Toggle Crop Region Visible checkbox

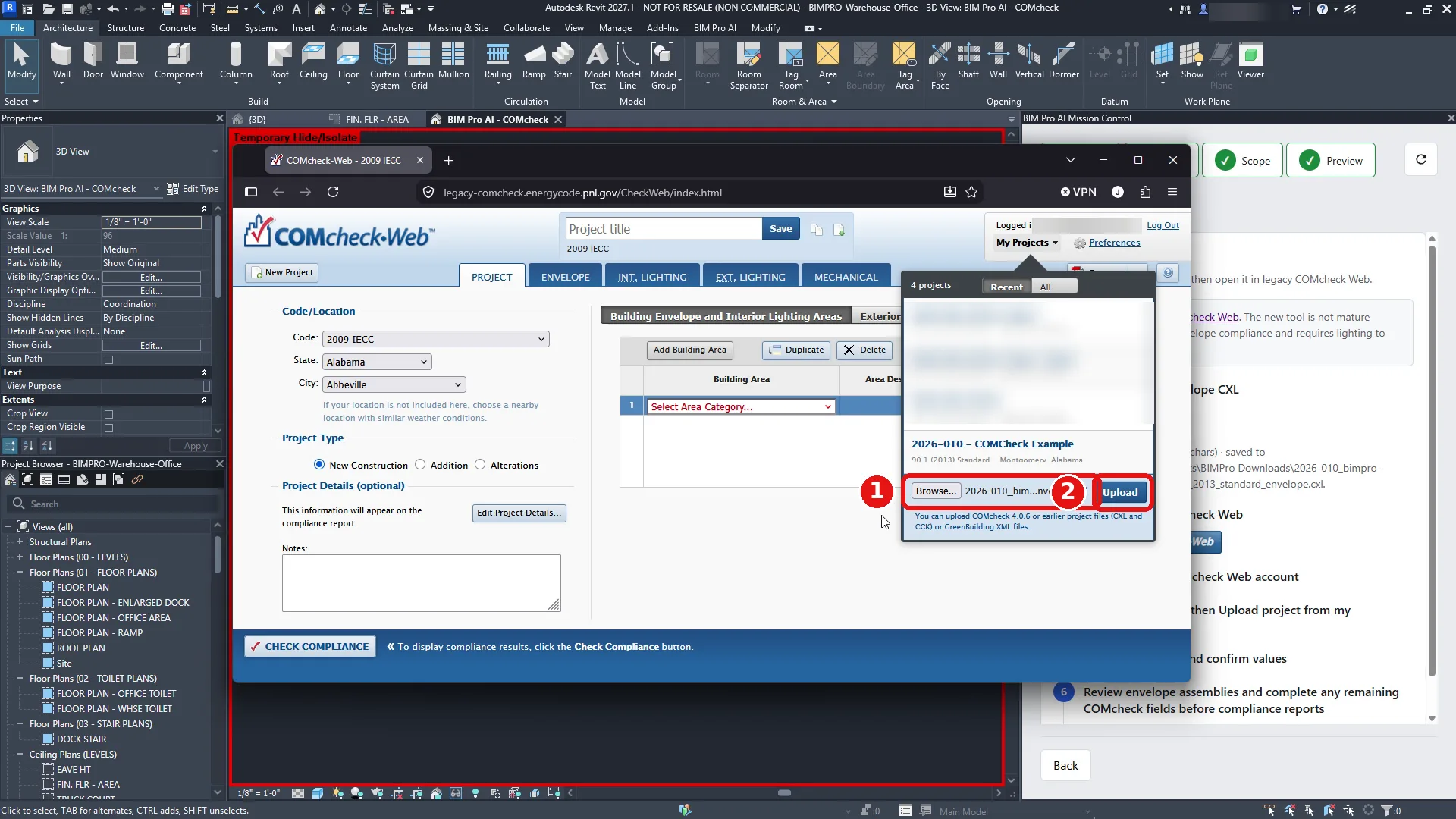pyautogui.click(x=108, y=428)
